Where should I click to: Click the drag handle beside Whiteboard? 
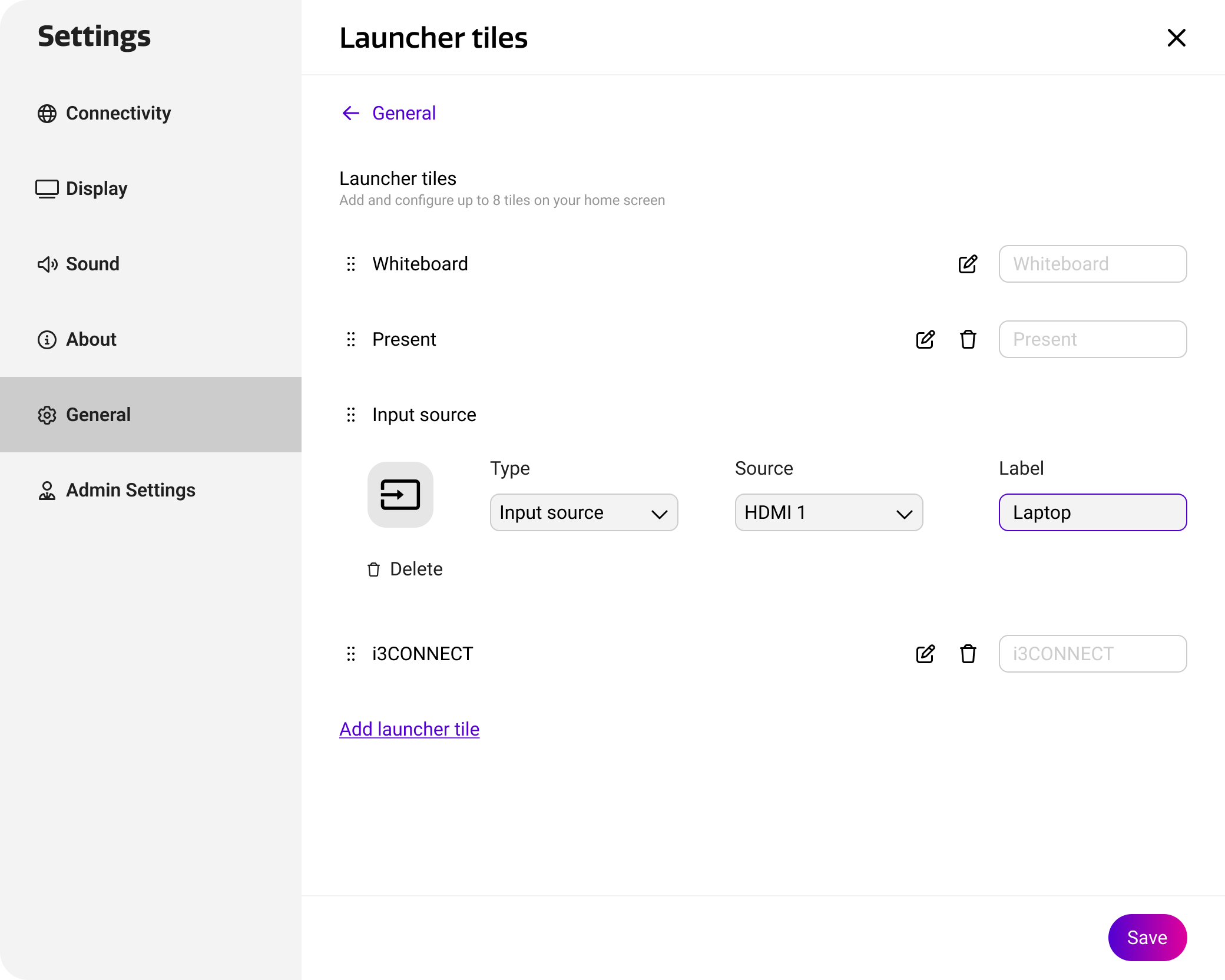tap(351, 264)
